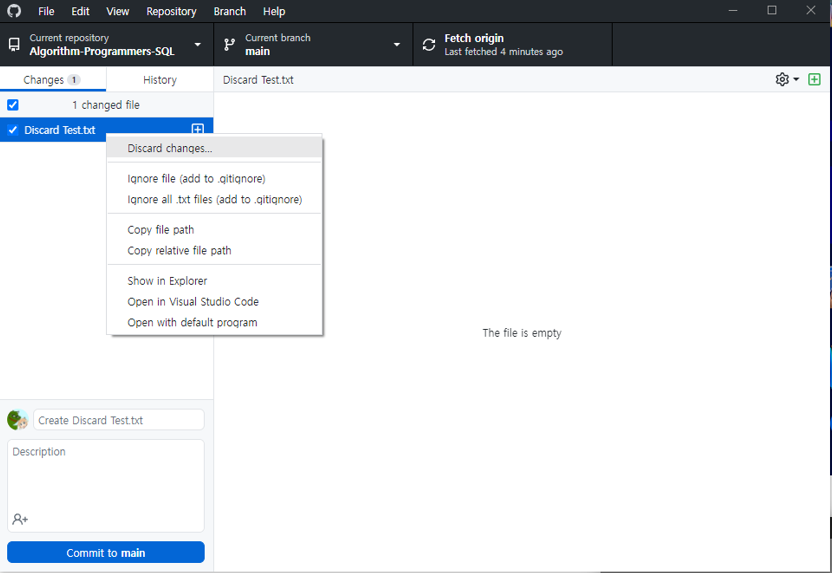
Task: Open the View menu
Action: point(117,11)
